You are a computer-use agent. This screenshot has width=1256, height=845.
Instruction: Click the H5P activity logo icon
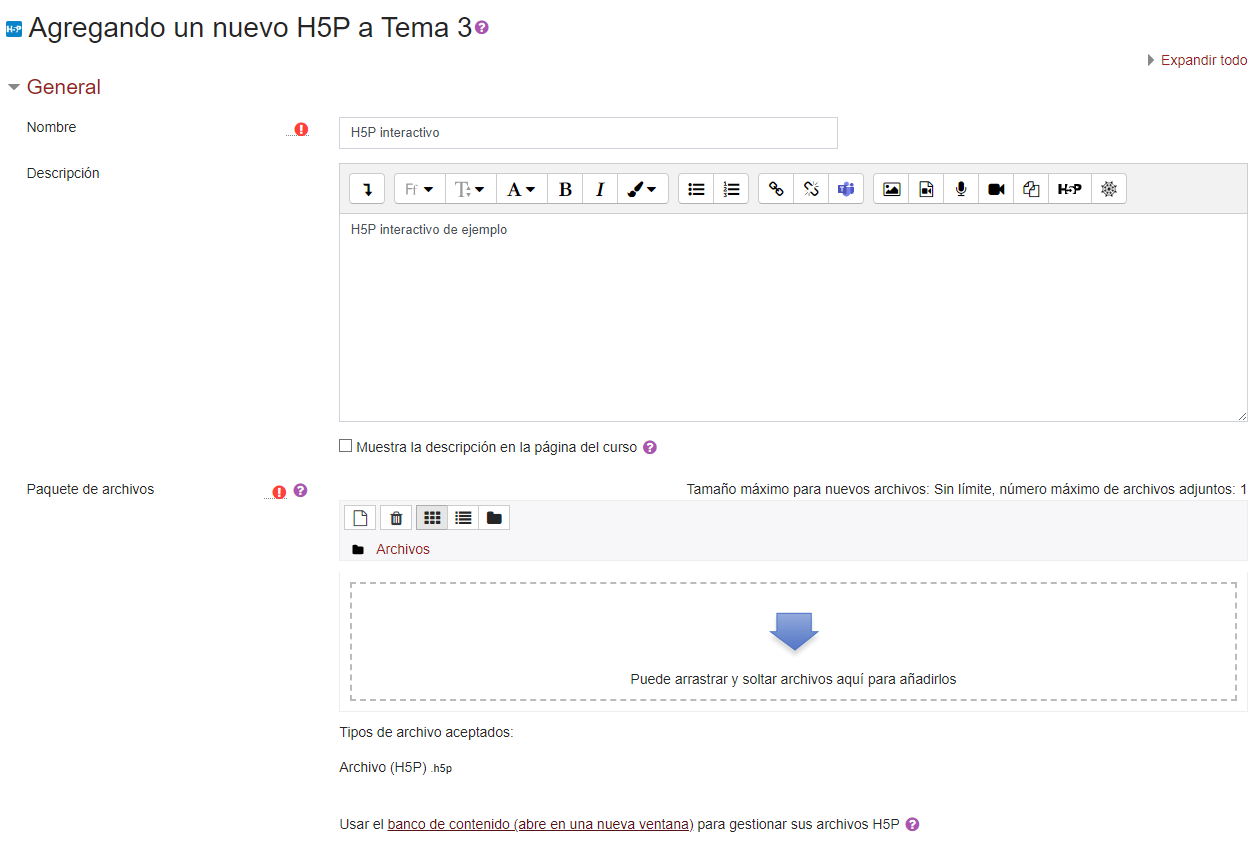(14, 29)
